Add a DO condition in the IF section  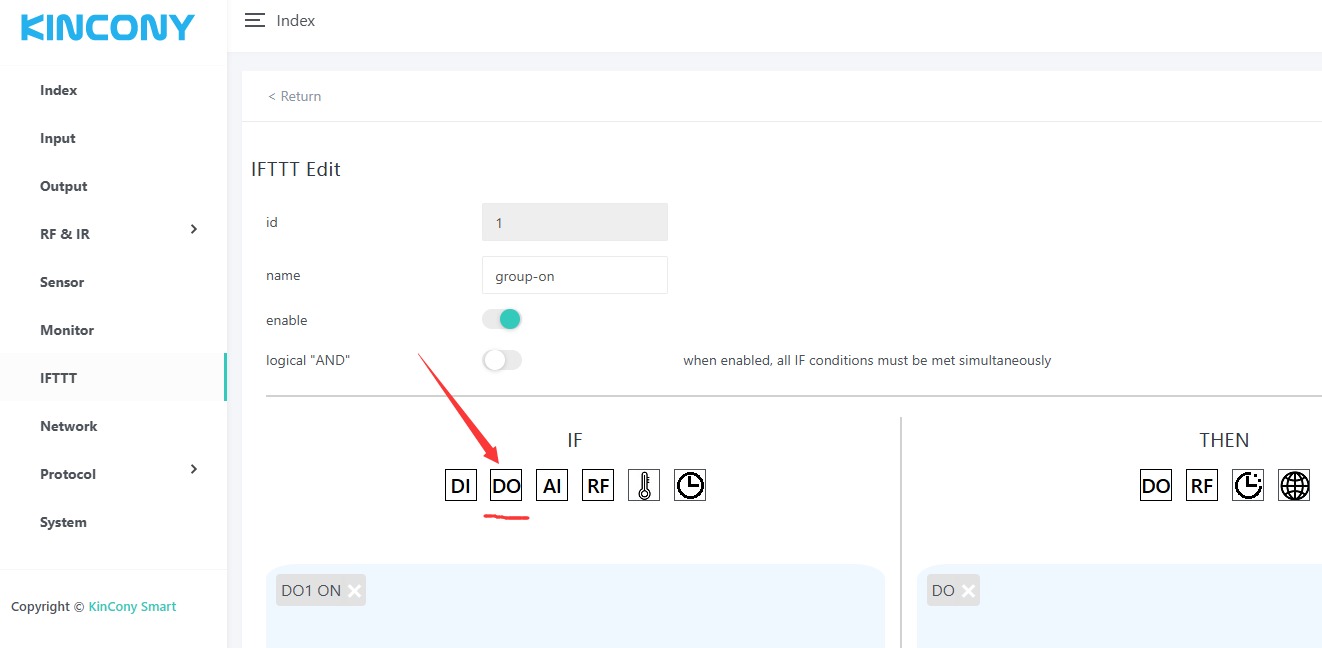coord(506,486)
